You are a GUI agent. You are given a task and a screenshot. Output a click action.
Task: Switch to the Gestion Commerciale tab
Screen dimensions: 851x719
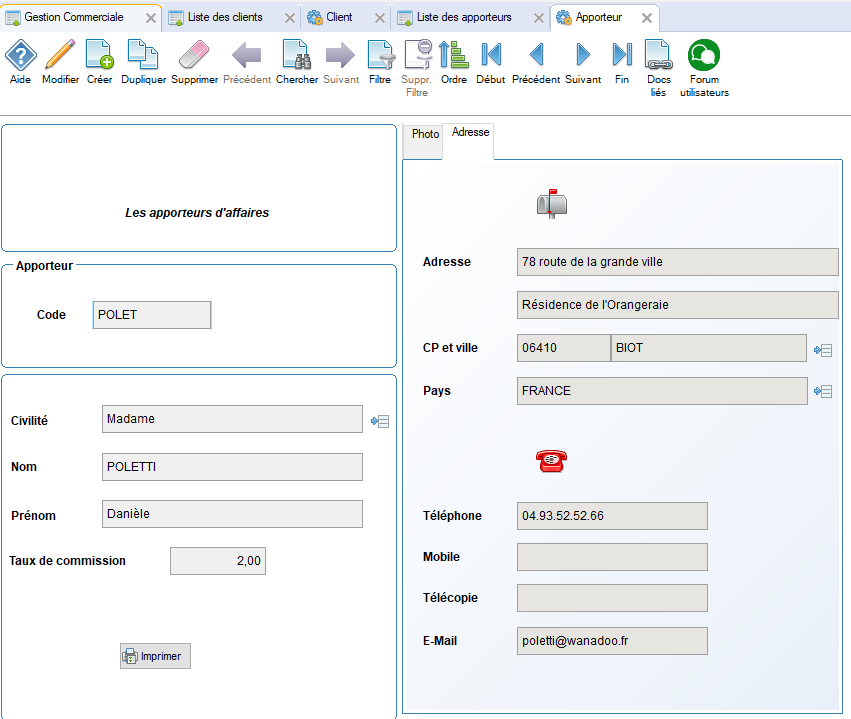pyautogui.click(x=74, y=17)
